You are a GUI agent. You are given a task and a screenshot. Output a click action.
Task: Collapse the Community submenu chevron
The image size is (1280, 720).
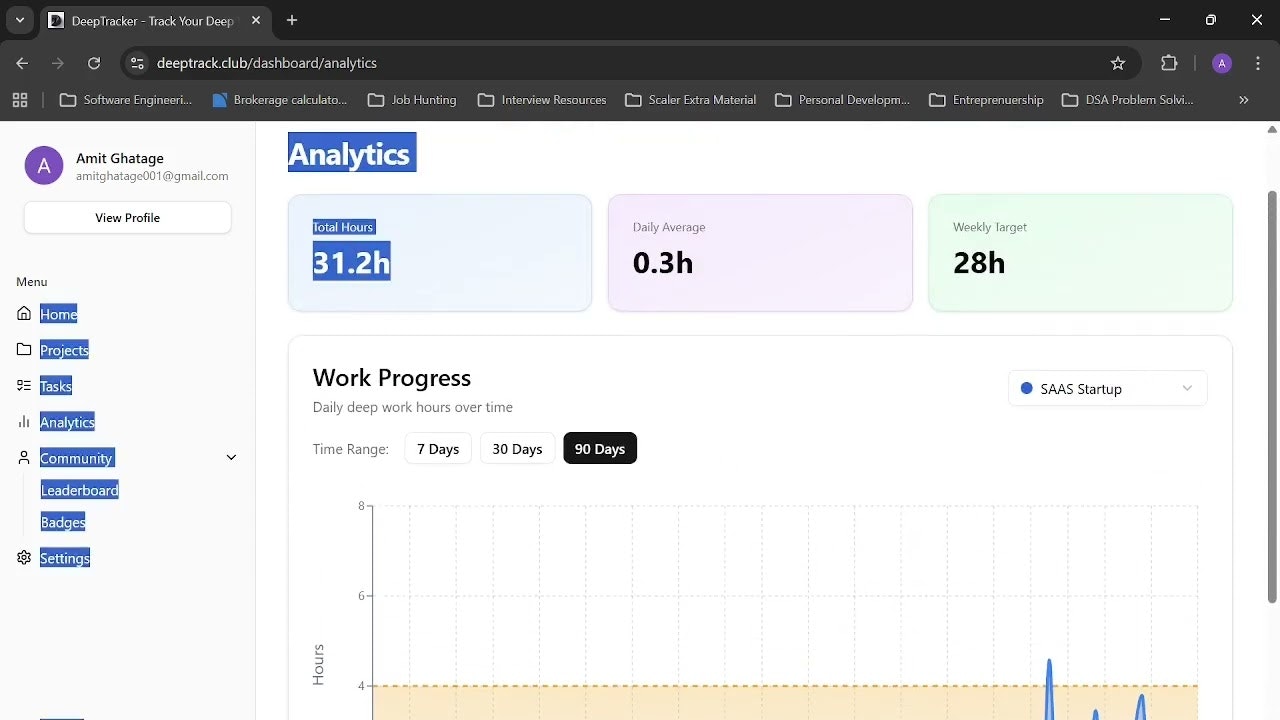pos(231,458)
